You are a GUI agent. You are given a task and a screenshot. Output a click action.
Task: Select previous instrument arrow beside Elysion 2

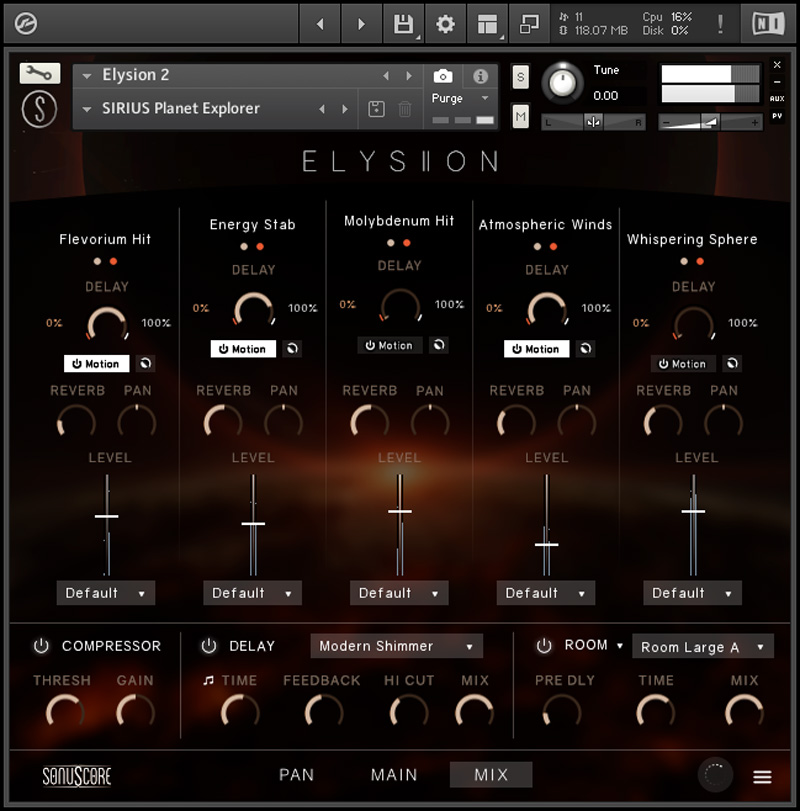[x=386, y=76]
